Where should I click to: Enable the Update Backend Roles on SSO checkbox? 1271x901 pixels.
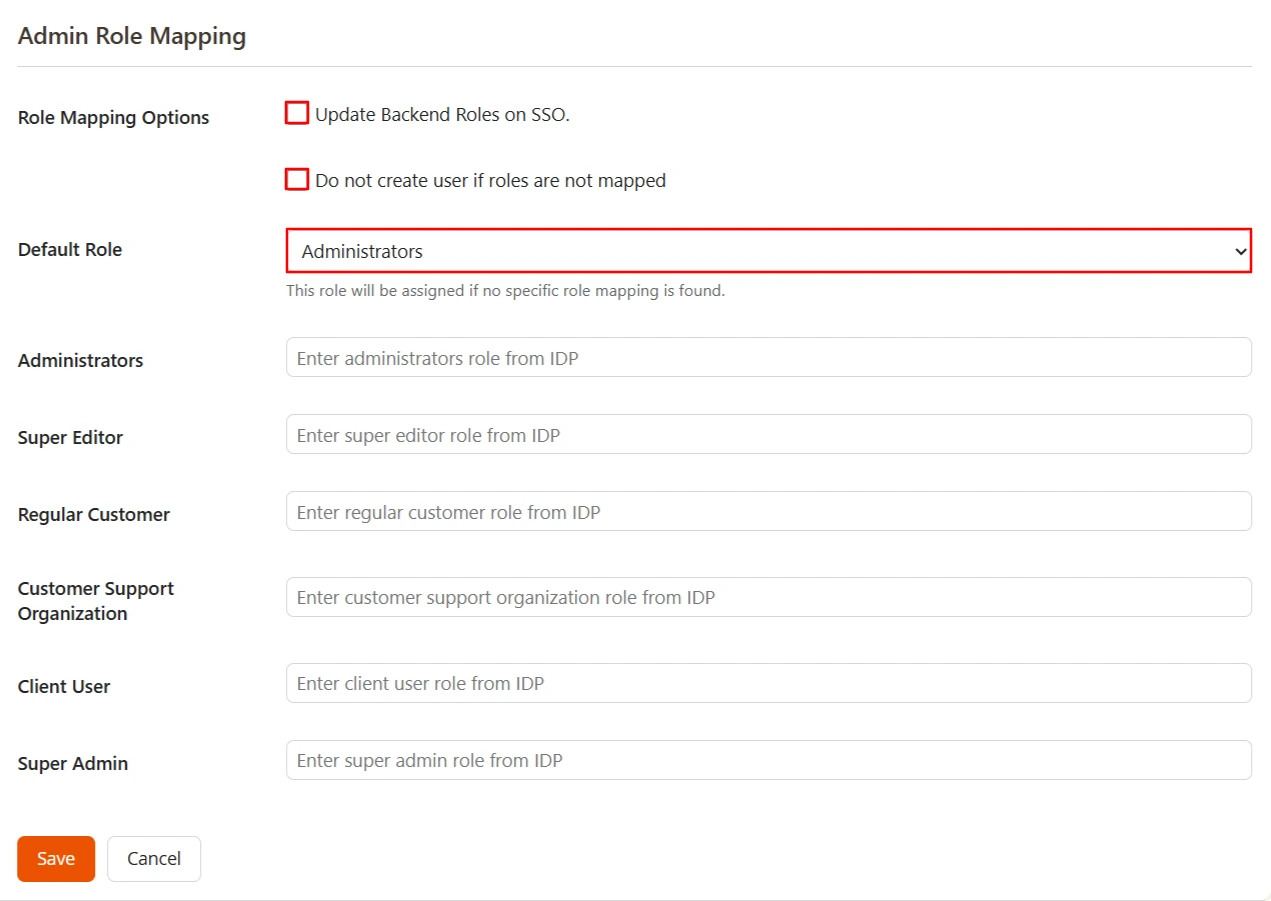coord(296,113)
